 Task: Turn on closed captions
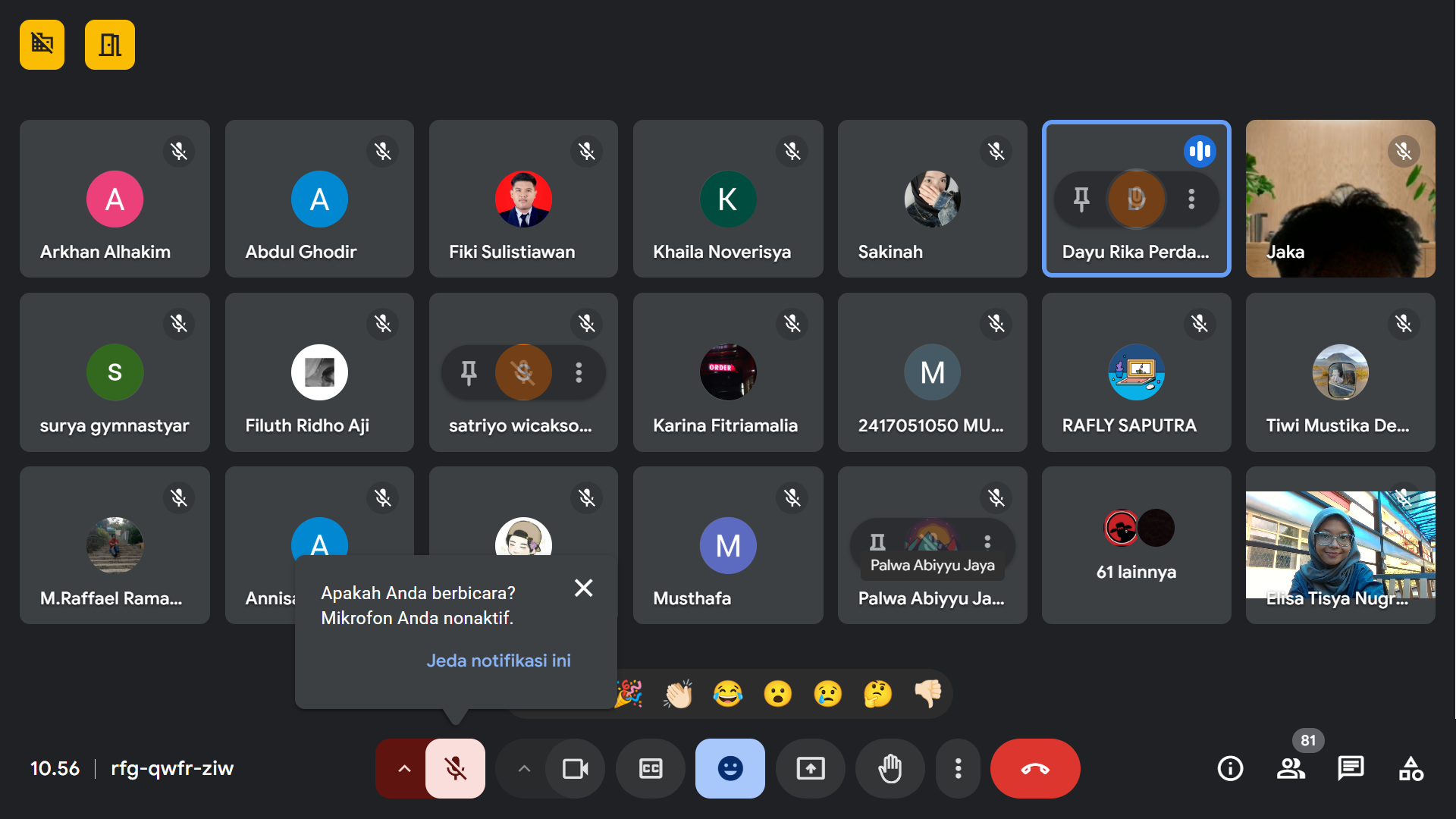click(x=651, y=768)
